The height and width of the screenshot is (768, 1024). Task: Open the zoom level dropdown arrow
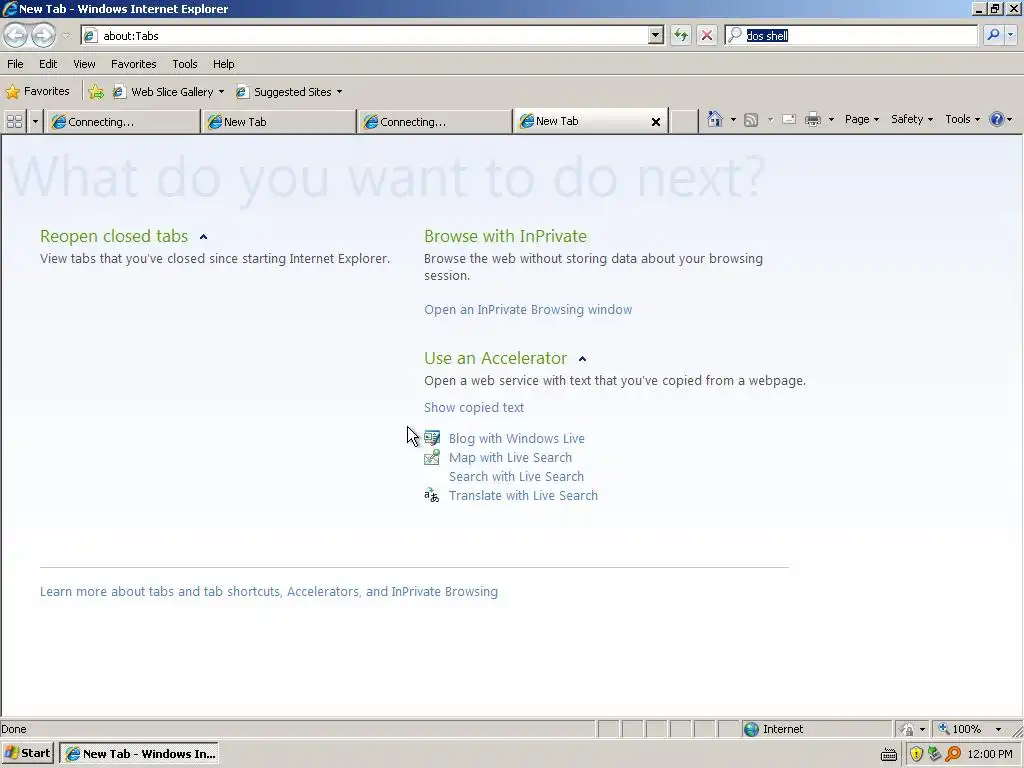998,729
